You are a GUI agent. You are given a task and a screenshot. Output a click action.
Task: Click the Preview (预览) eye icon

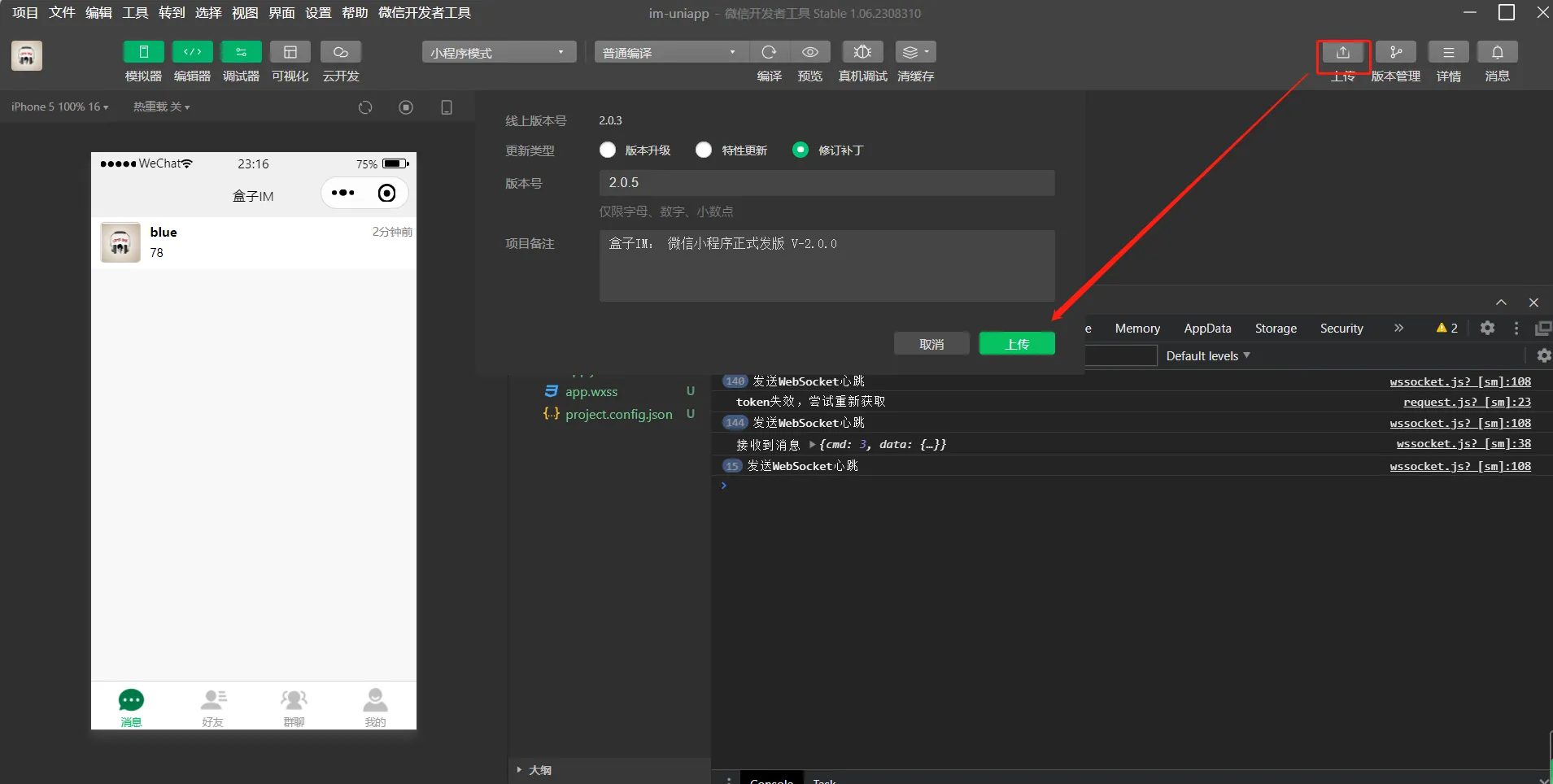click(x=809, y=53)
